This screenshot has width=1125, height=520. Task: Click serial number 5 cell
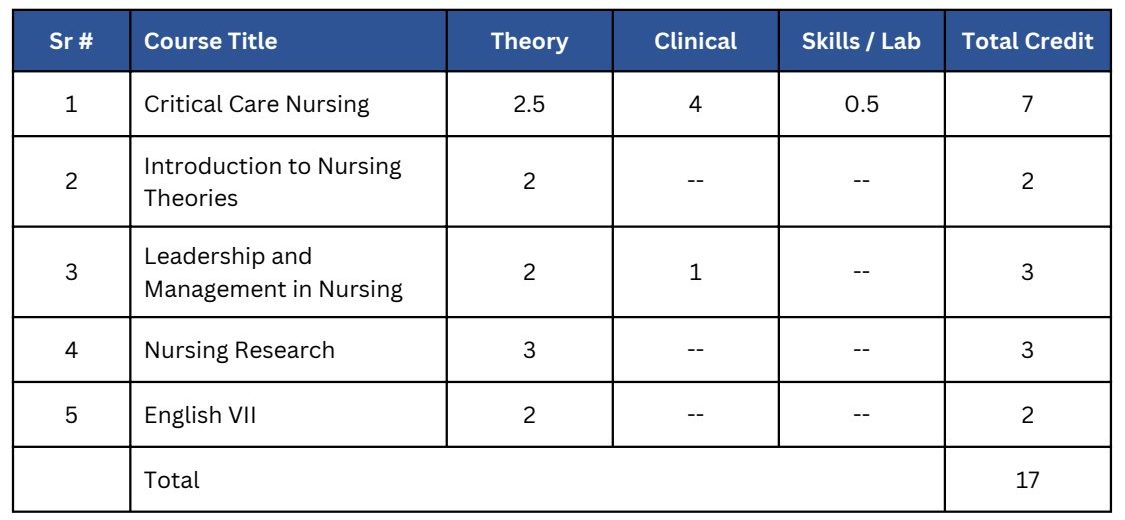coord(71,415)
